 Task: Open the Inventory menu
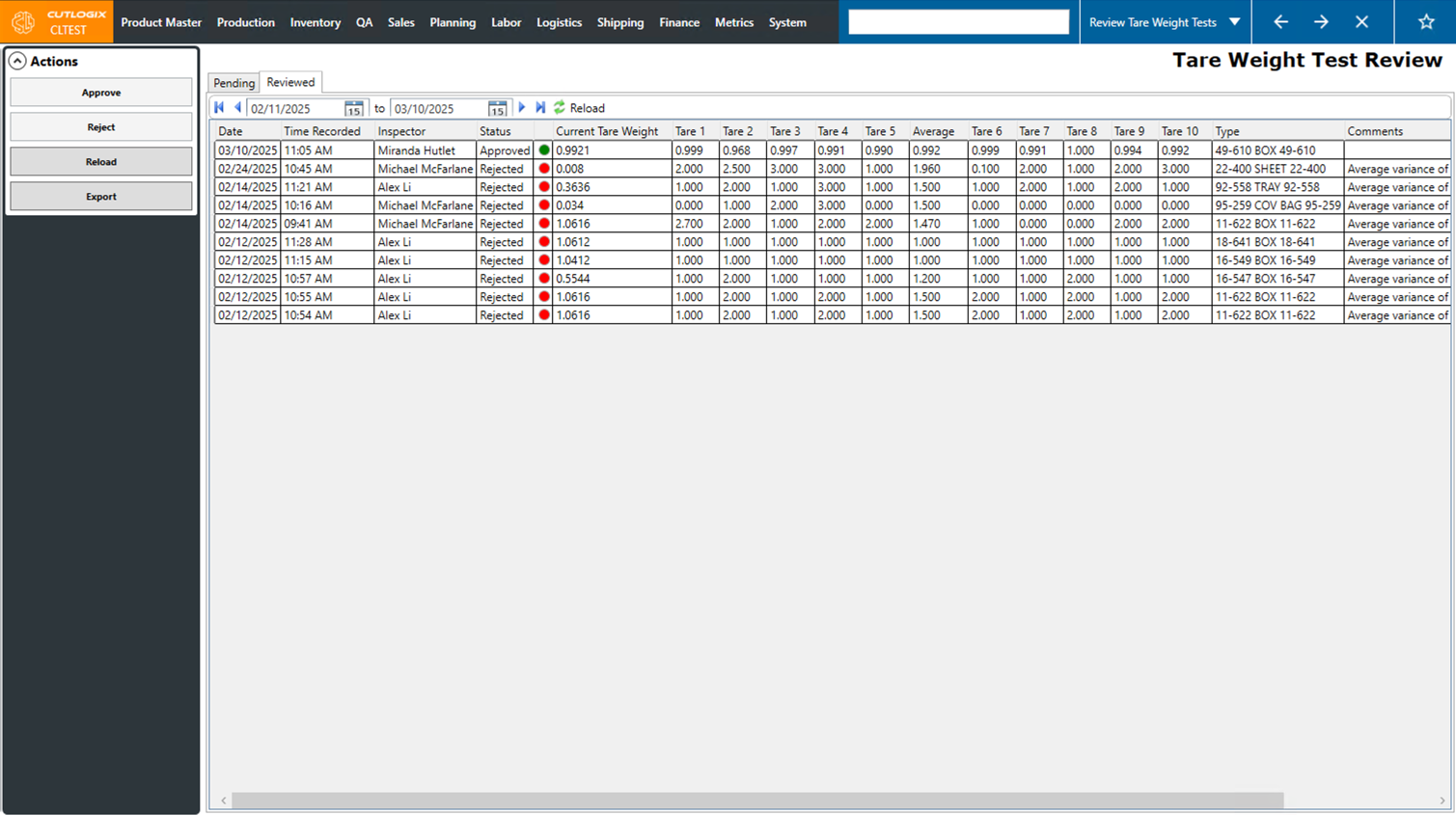315,22
